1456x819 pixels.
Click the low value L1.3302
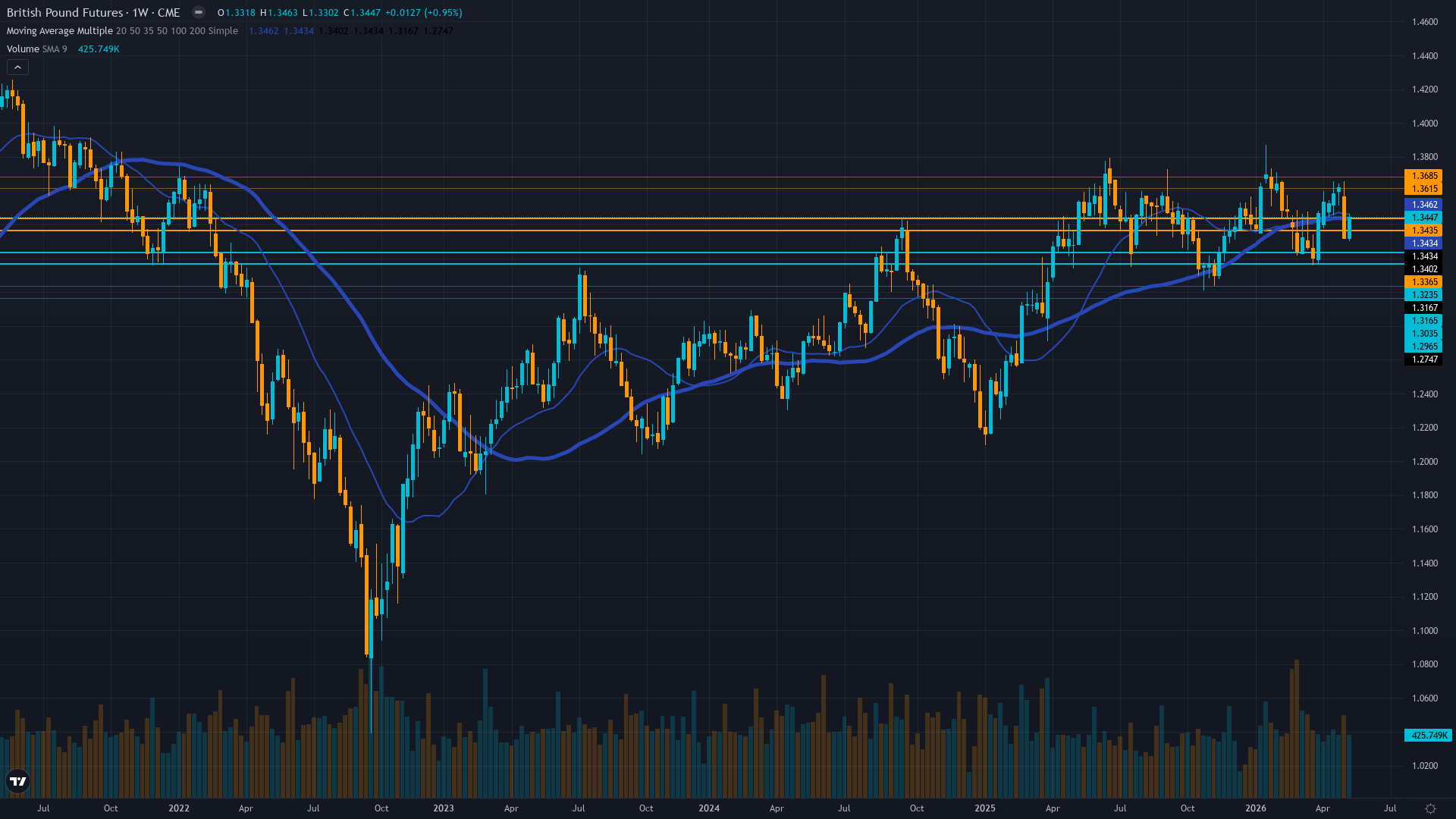point(320,13)
